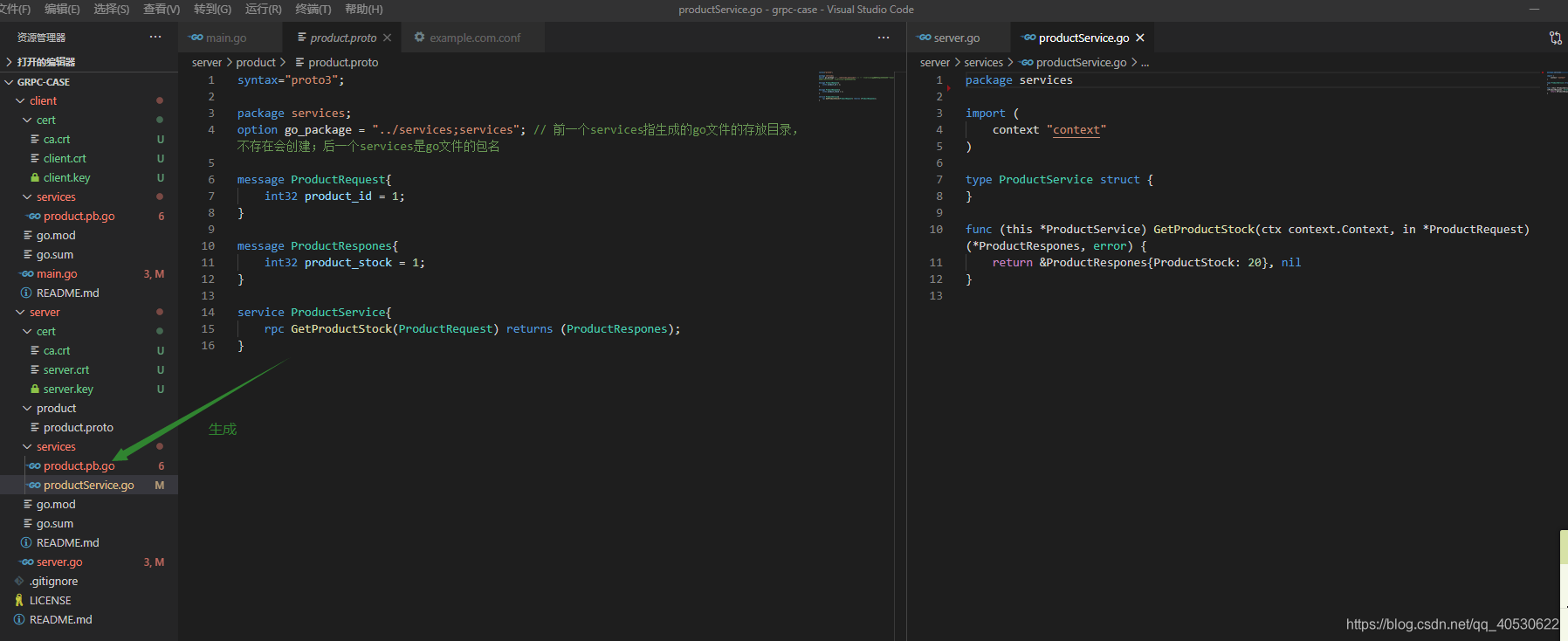Switch to the example.com.conf tab
Screen dimensions: 1568x641
coord(475,38)
